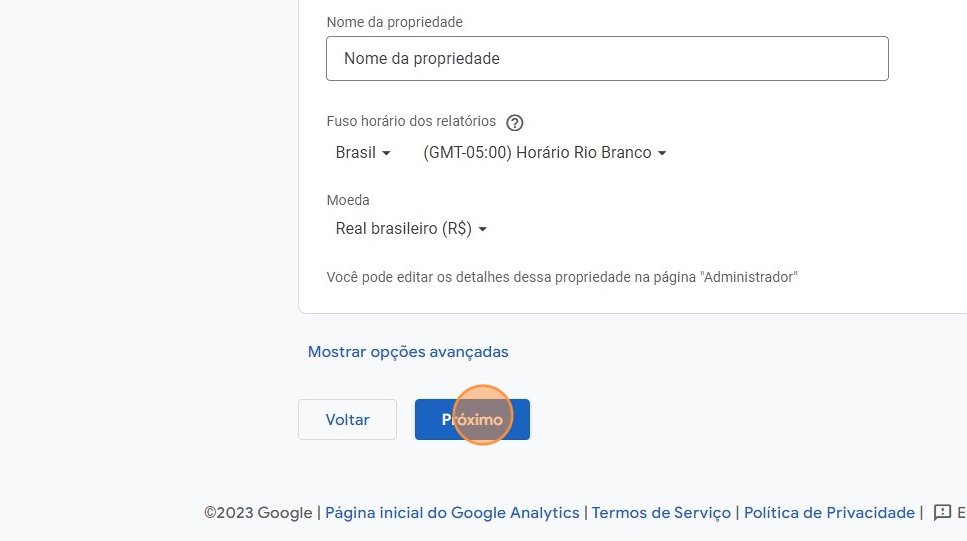
Task: Focus the Nome da propriedade text field
Action: 607,59
